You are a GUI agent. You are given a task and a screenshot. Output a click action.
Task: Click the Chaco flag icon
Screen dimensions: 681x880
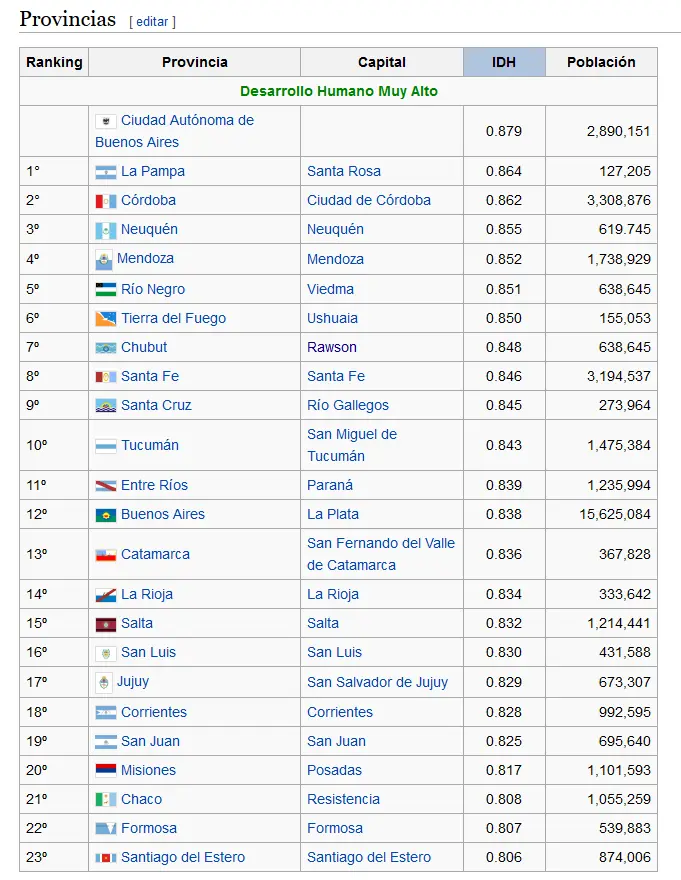[x=106, y=800]
